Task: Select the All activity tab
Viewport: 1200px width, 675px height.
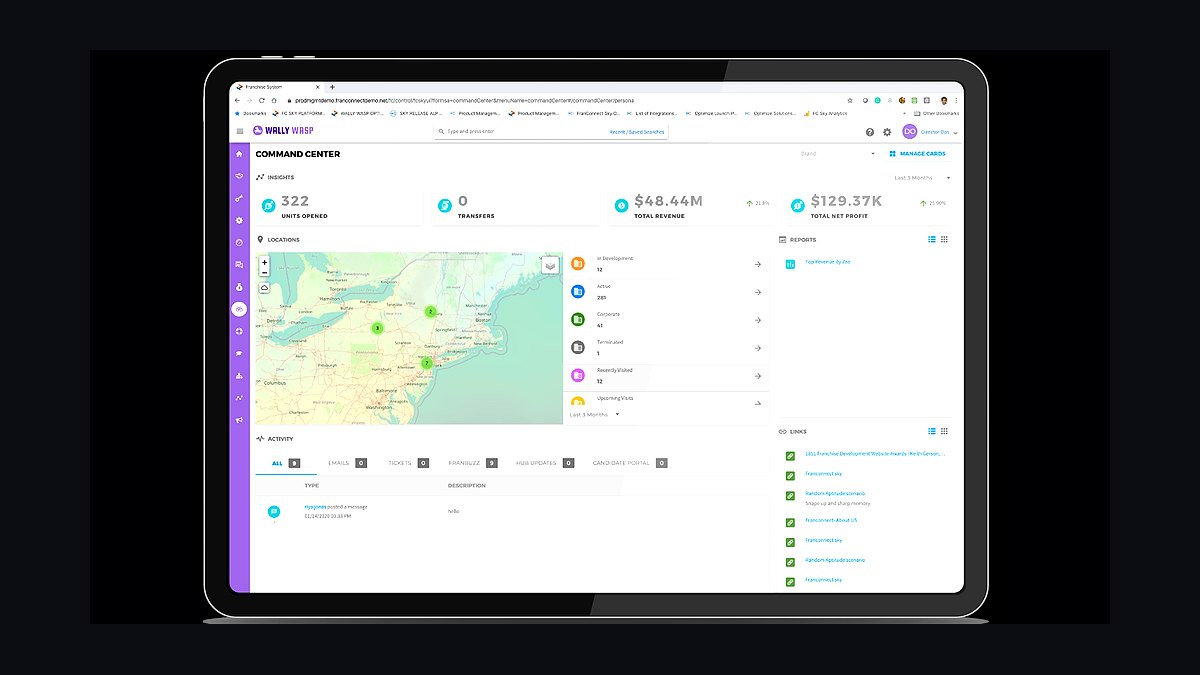Action: tap(286, 463)
